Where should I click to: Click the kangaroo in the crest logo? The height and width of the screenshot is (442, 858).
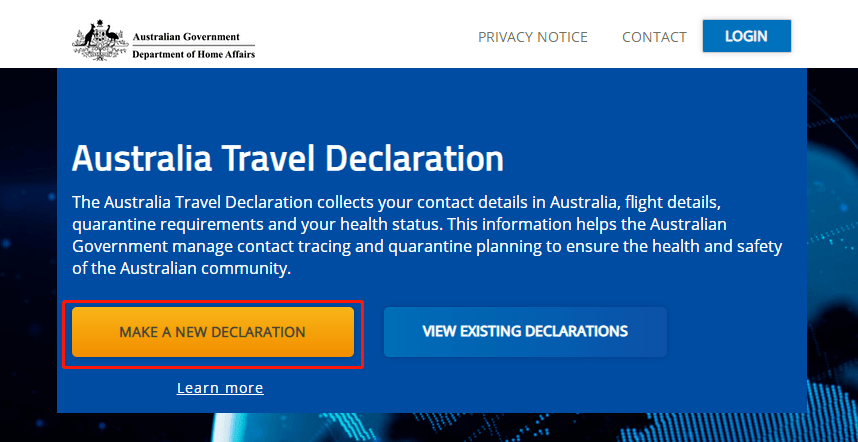pos(85,38)
